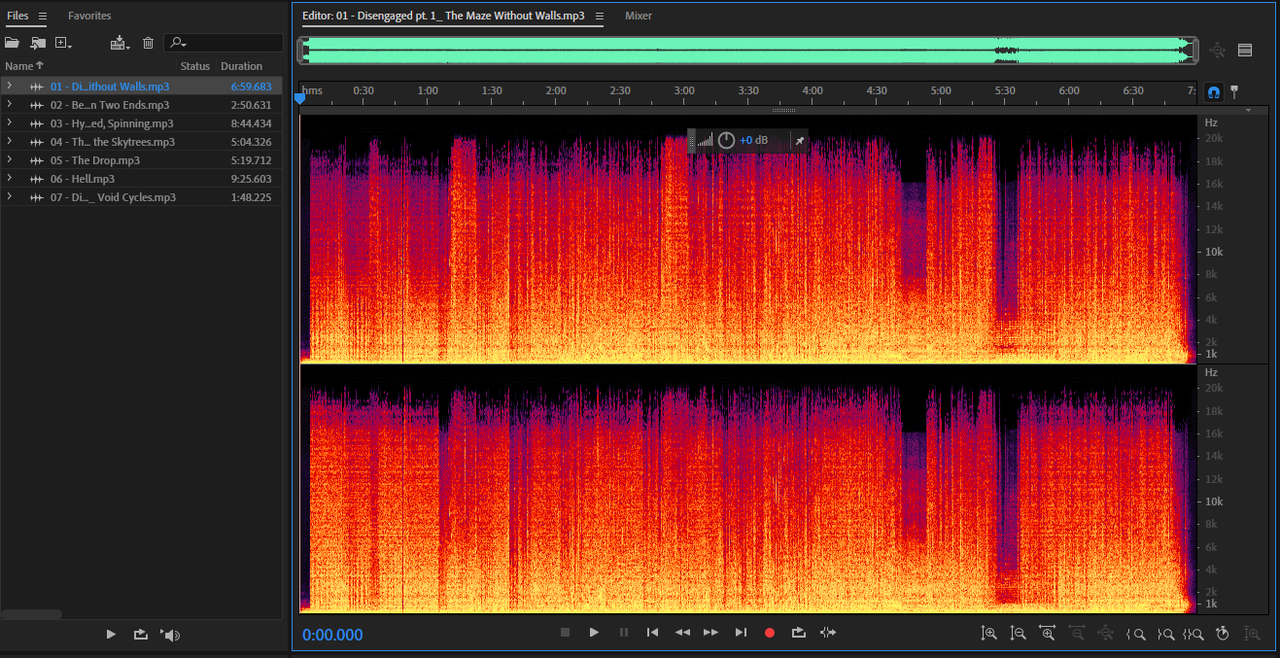1280x658 pixels.
Task: Expand the 05 - The Drop.mp3 row
Action: 9,160
